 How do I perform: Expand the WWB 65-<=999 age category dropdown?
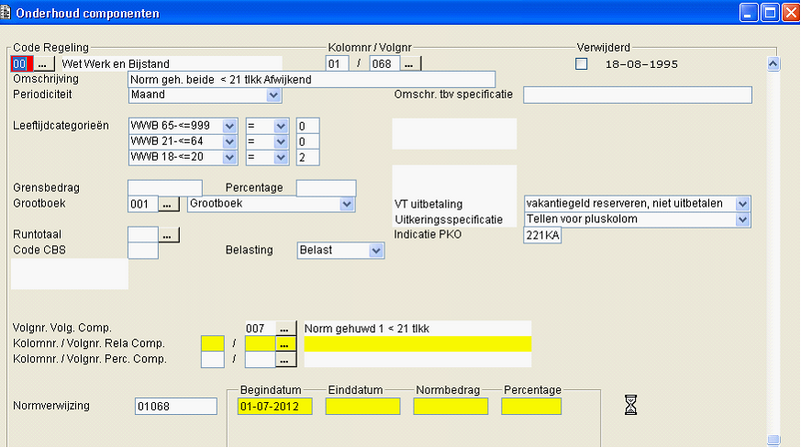tap(229, 126)
